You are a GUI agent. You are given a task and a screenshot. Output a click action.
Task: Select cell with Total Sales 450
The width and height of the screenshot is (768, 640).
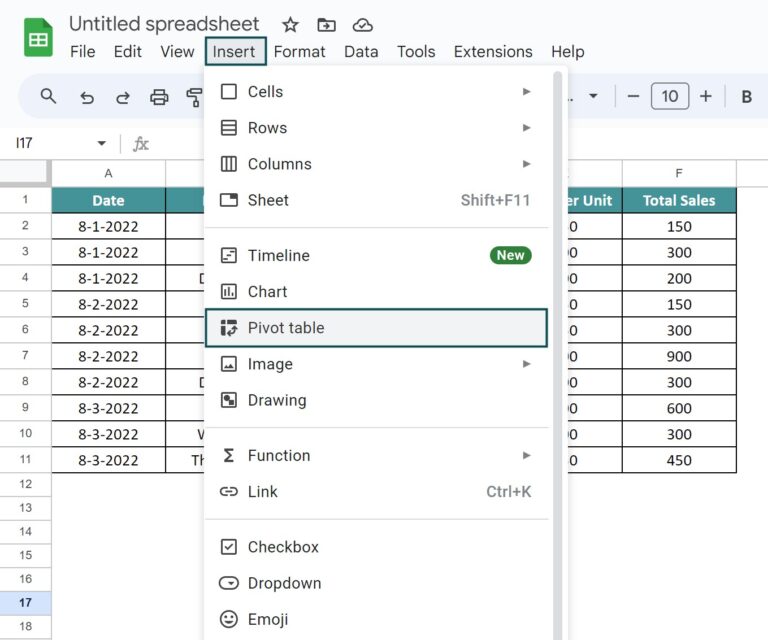click(x=679, y=460)
